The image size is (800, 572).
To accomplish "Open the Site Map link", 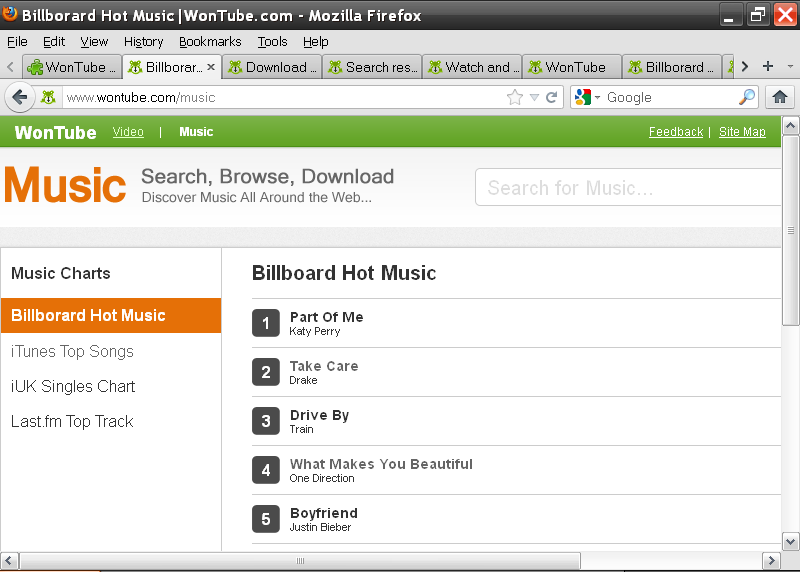I will point(742,132).
